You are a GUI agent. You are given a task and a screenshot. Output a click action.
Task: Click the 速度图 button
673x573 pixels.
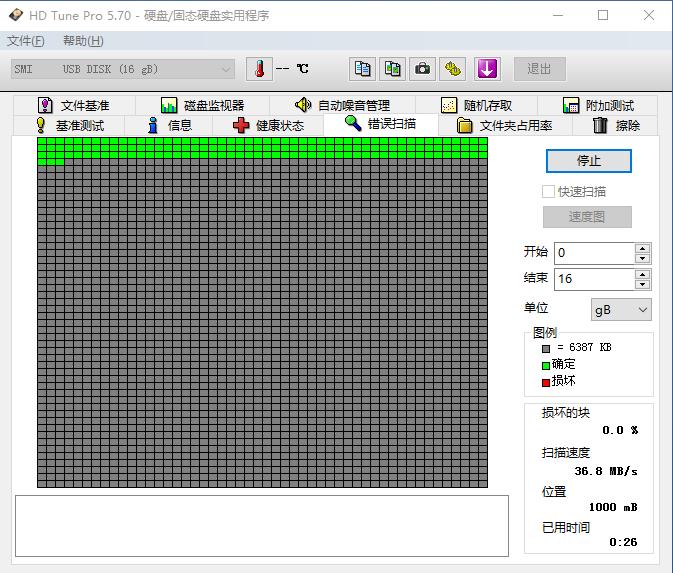click(587, 217)
